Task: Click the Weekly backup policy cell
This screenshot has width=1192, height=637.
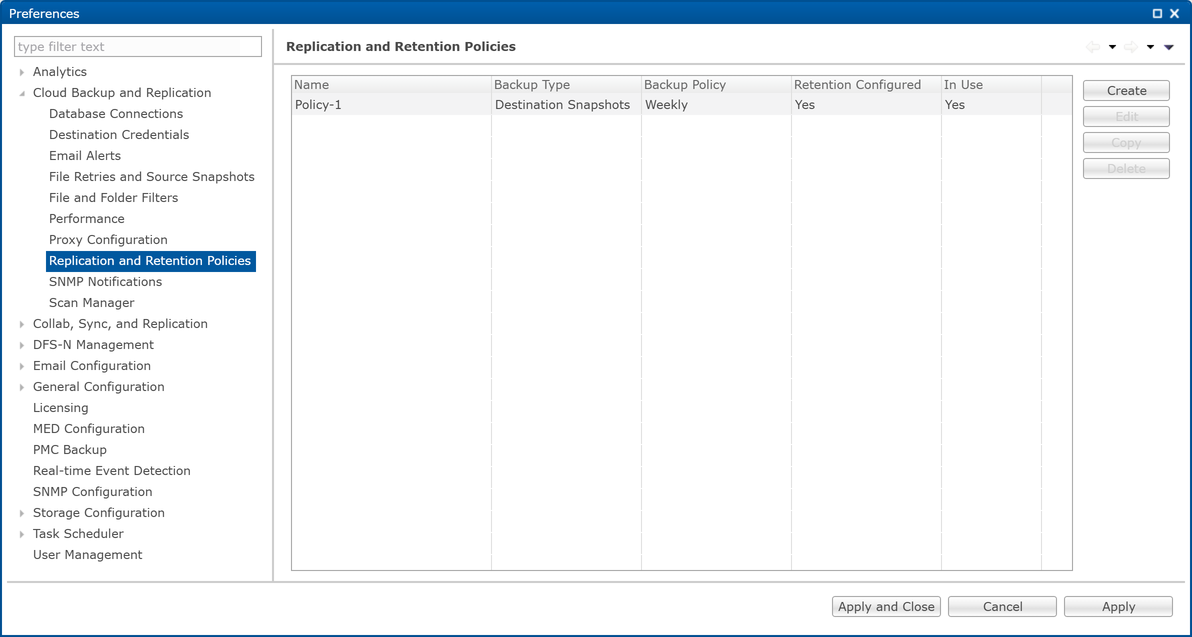Action: coord(716,105)
